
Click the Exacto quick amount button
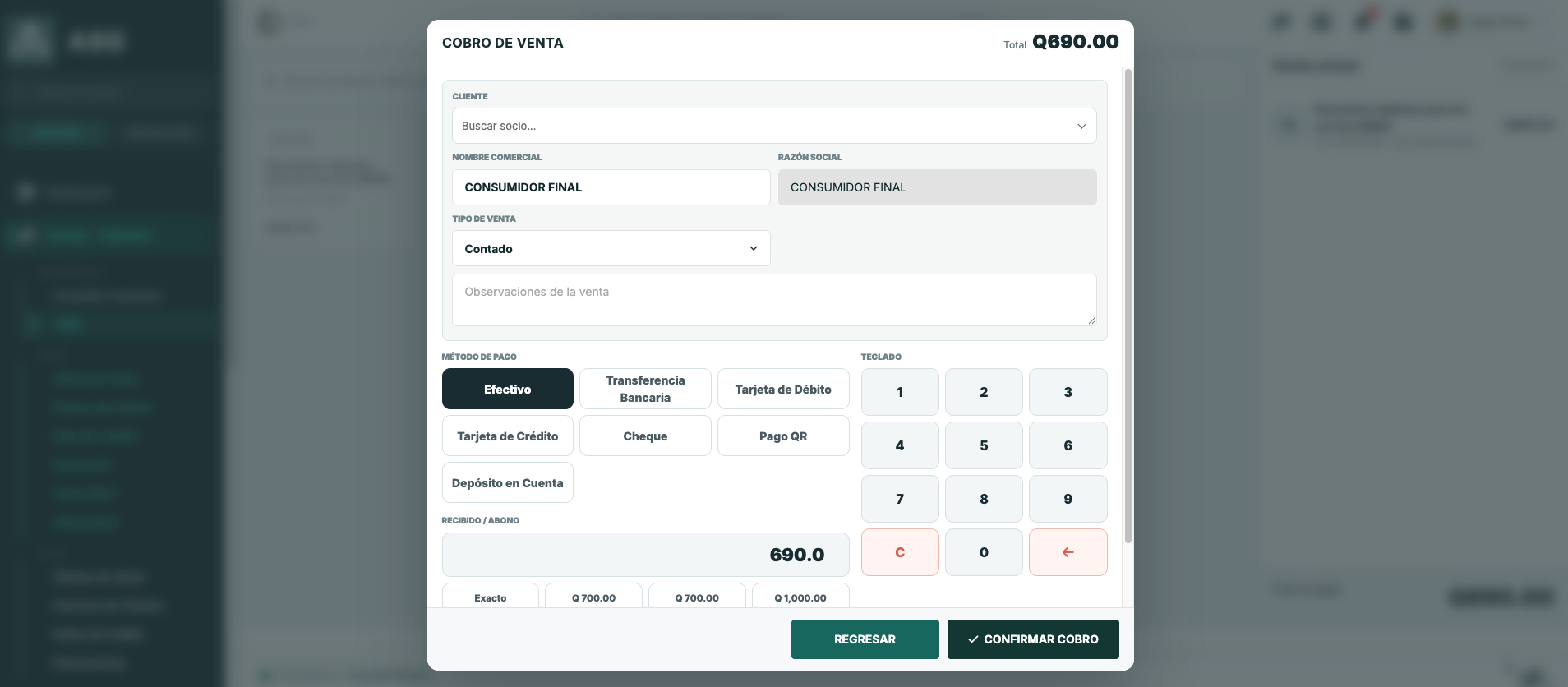pos(491,596)
